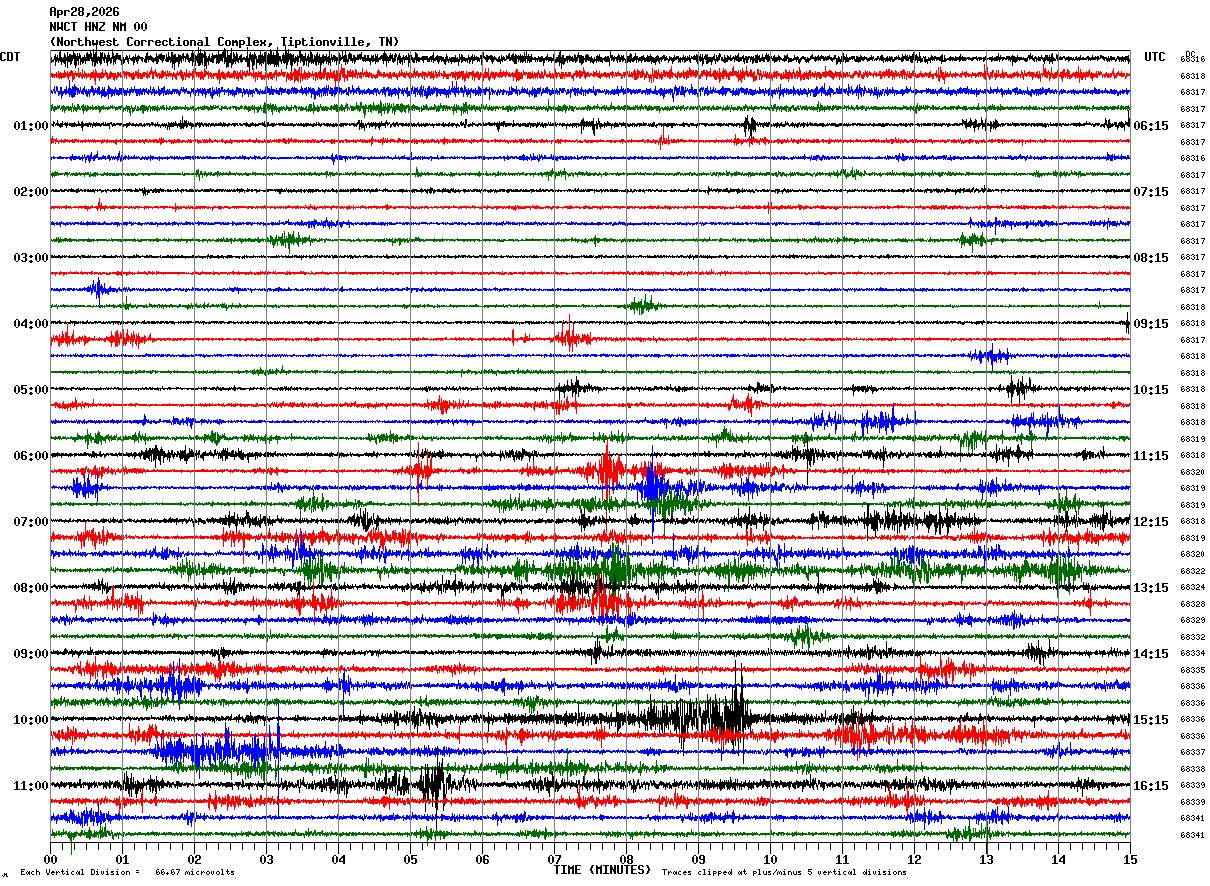Click the Northwest Correctional Complex station name

pos(224,42)
